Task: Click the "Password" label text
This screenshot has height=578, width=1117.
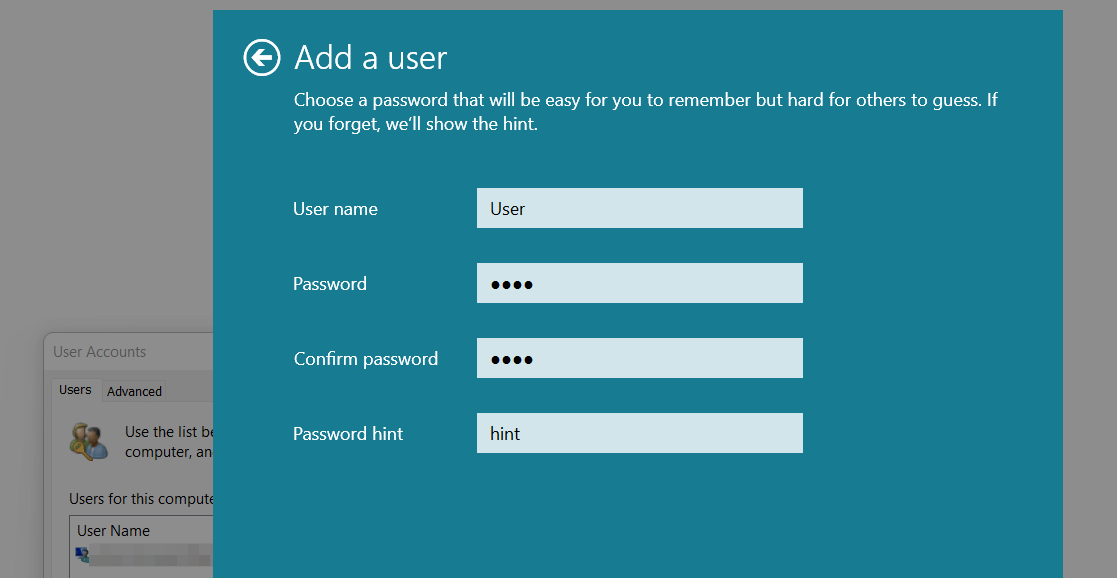Action: (330, 284)
